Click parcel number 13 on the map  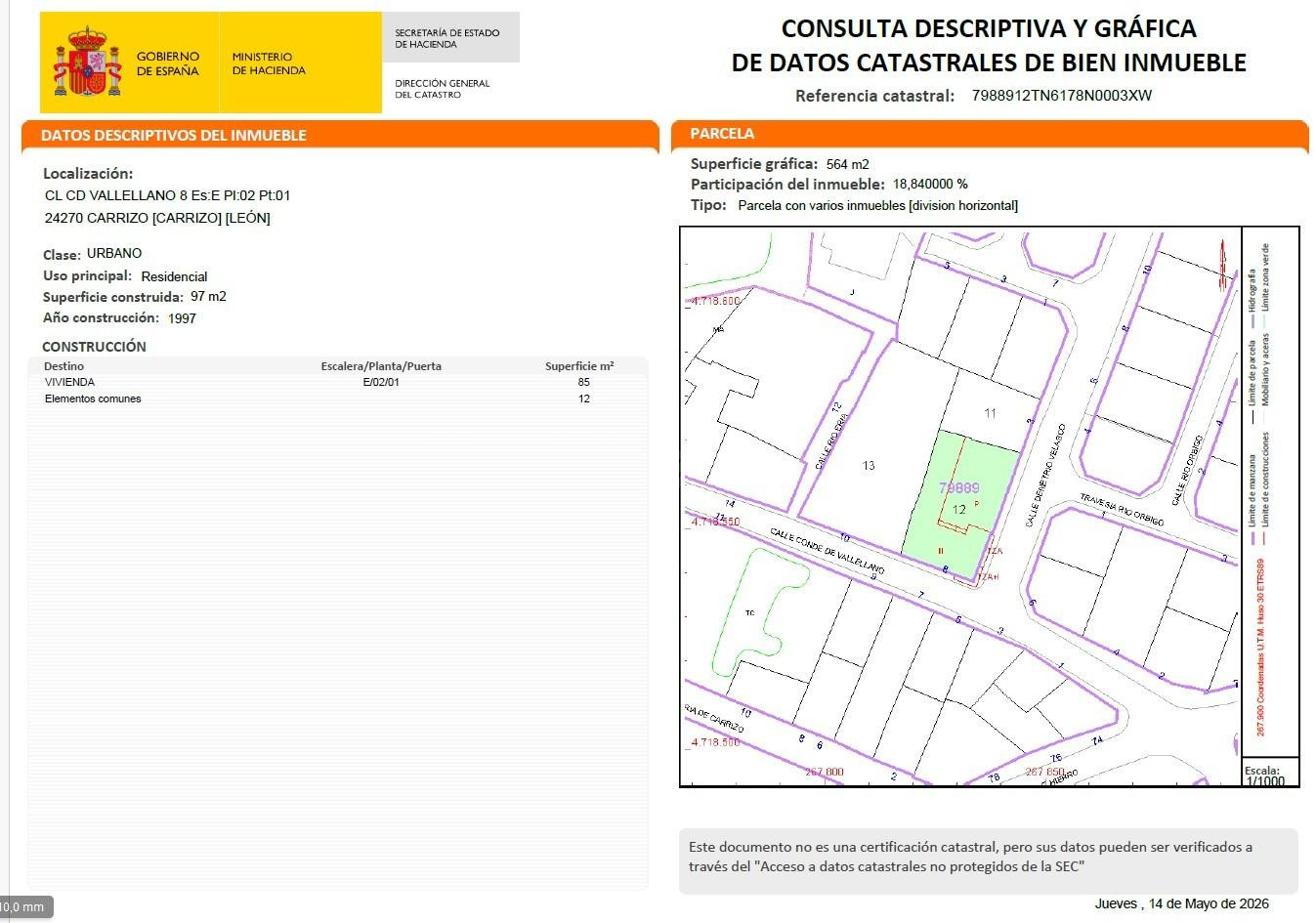click(869, 466)
